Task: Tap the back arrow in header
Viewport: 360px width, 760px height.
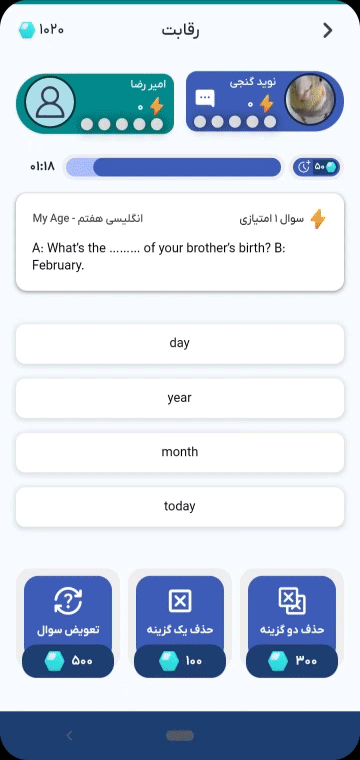Action: click(x=328, y=31)
